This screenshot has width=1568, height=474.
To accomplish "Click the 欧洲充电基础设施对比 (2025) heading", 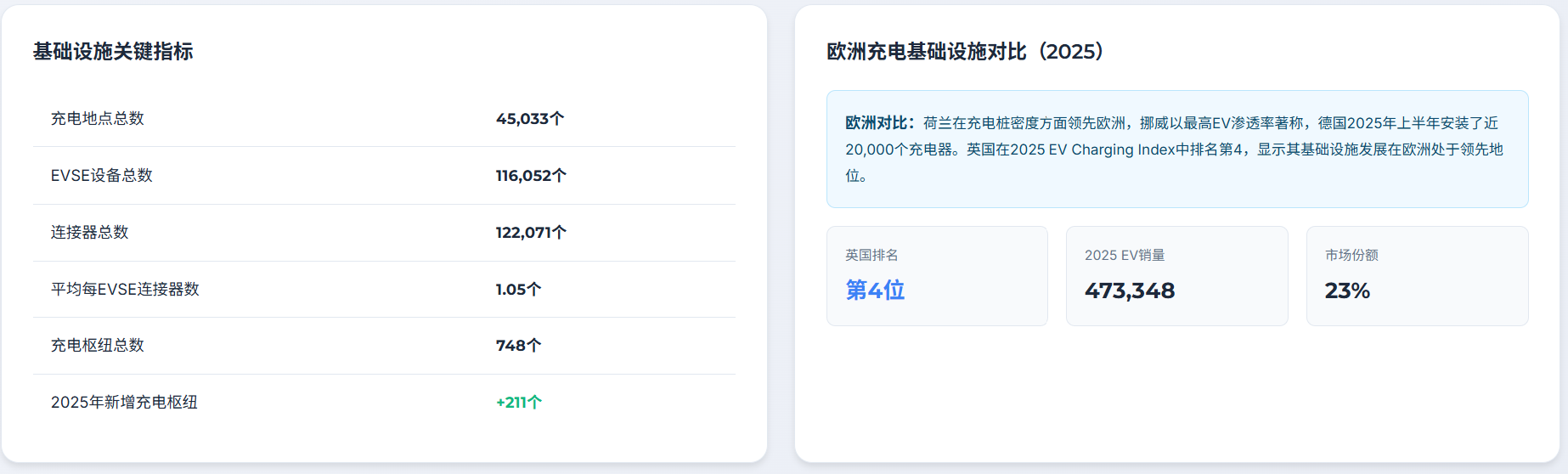I will point(965,52).
